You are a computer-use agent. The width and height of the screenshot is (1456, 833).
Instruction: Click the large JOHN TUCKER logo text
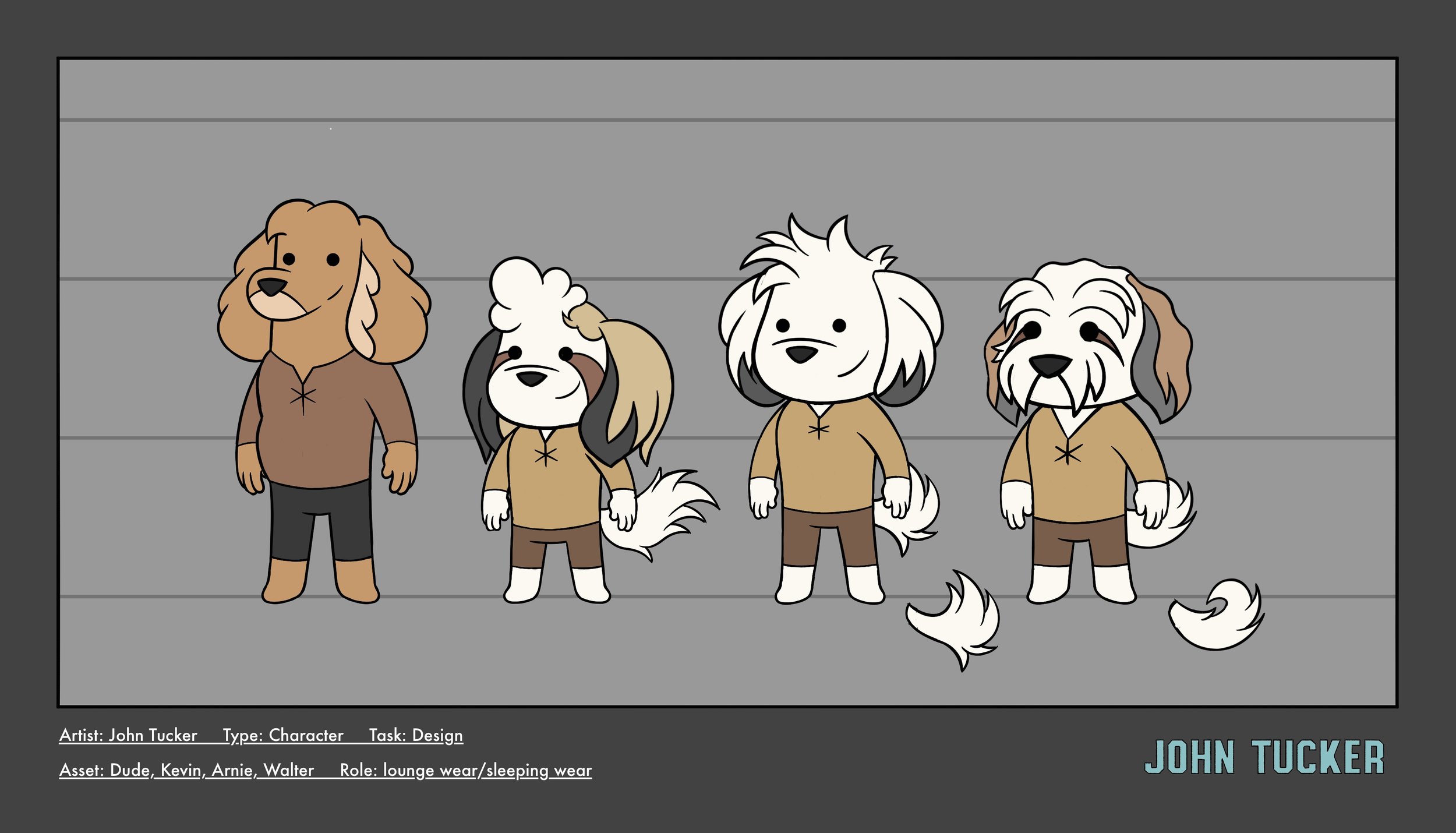pyautogui.click(x=1264, y=757)
